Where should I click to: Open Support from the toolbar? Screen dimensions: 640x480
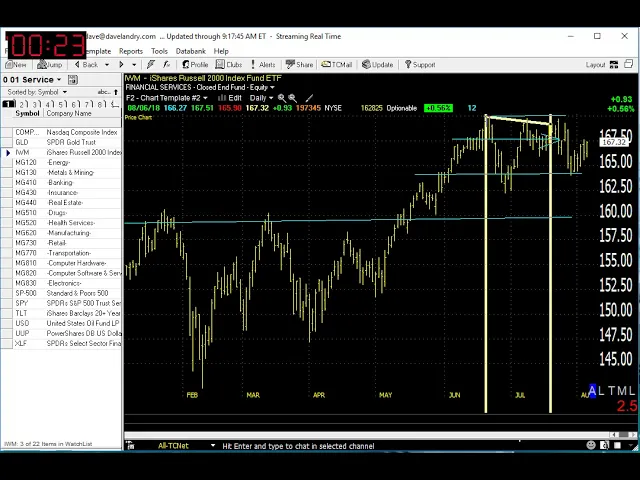tap(420, 64)
